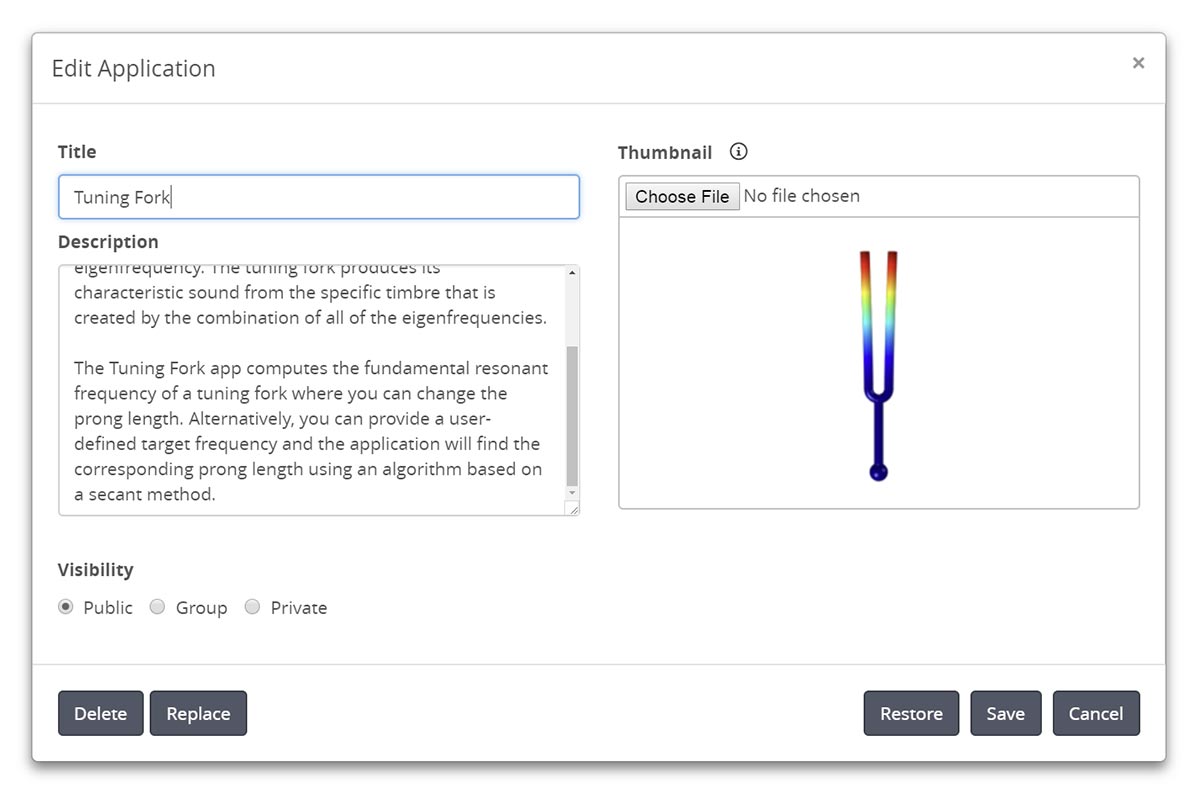
Task: Click the description scrollbar up arrow
Action: point(572,273)
